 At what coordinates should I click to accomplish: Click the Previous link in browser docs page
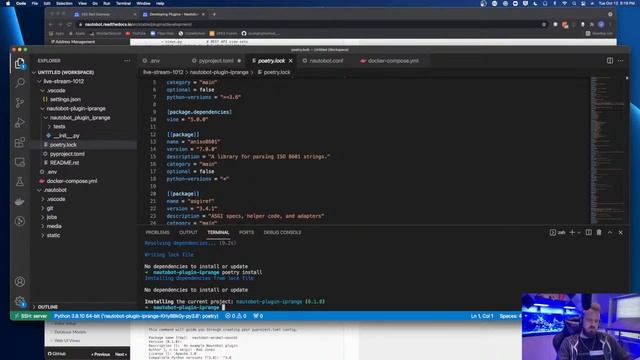point(101,354)
